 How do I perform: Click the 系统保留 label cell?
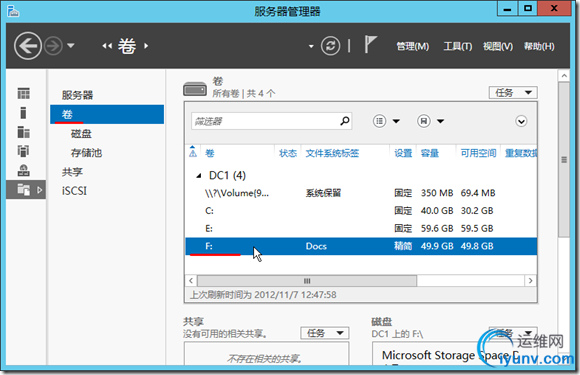tap(323, 193)
